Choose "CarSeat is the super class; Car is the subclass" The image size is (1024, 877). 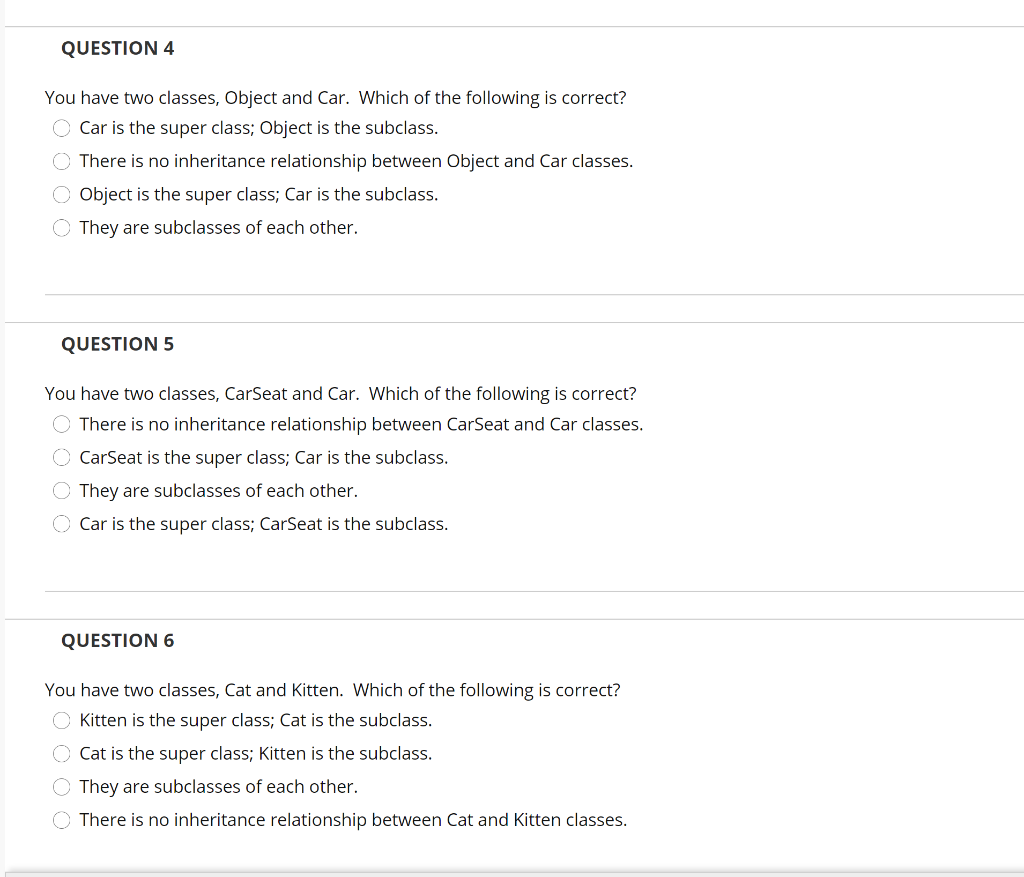(61, 457)
